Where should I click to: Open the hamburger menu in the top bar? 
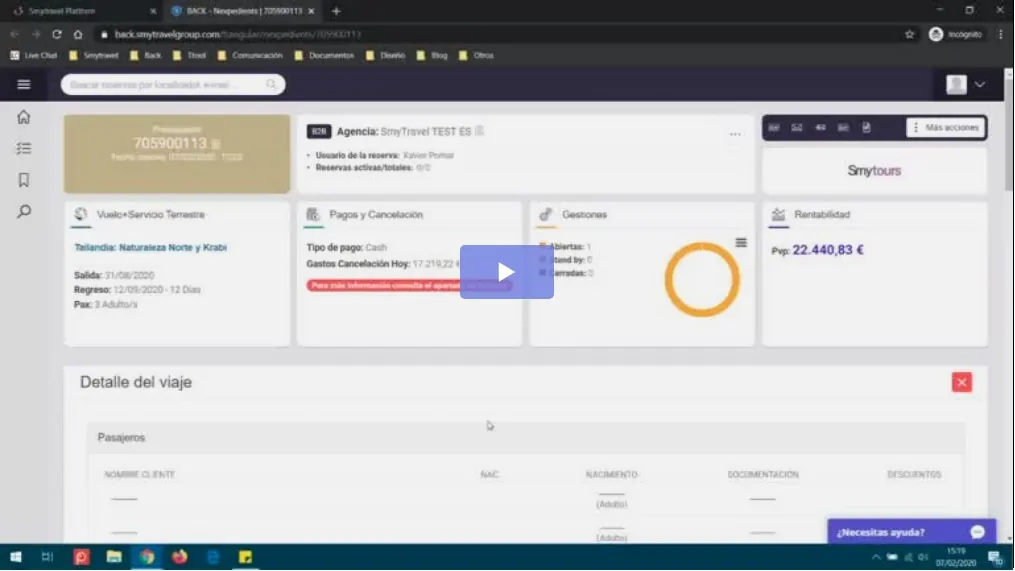(x=24, y=85)
